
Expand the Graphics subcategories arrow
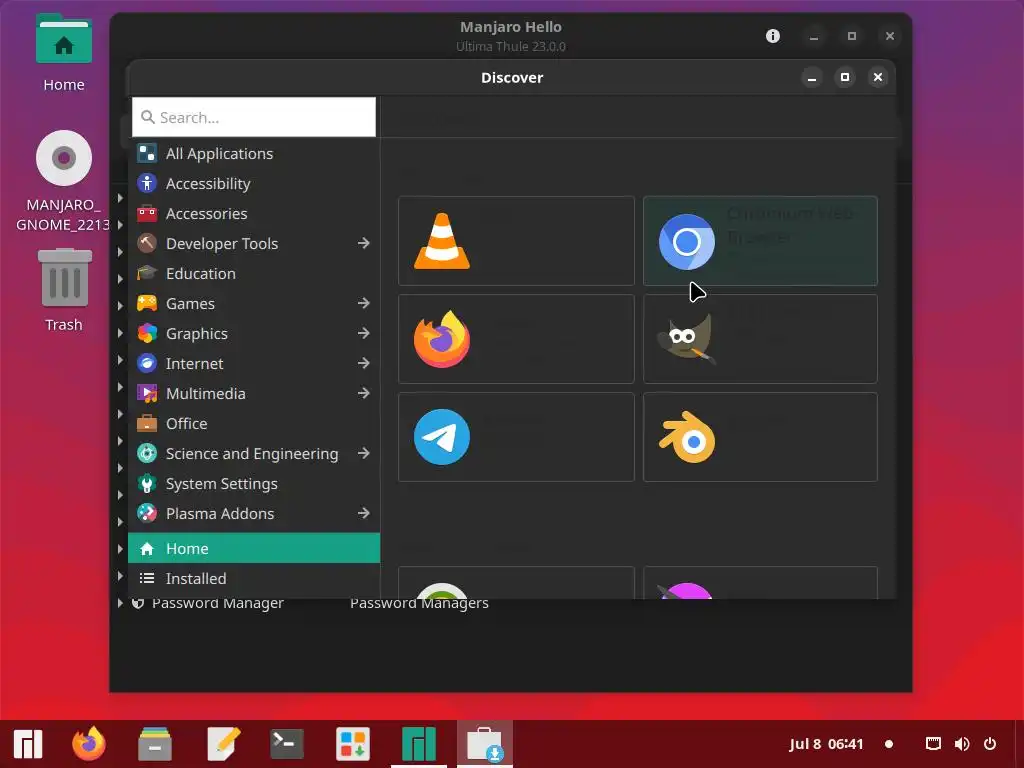pyautogui.click(x=364, y=334)
